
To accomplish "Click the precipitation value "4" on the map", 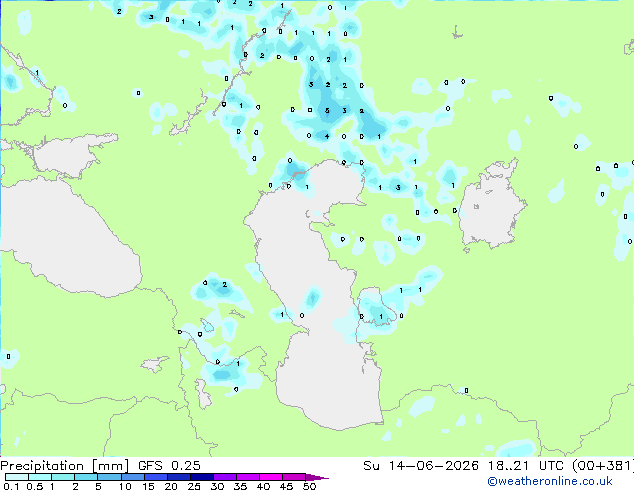I will (327, 136).
